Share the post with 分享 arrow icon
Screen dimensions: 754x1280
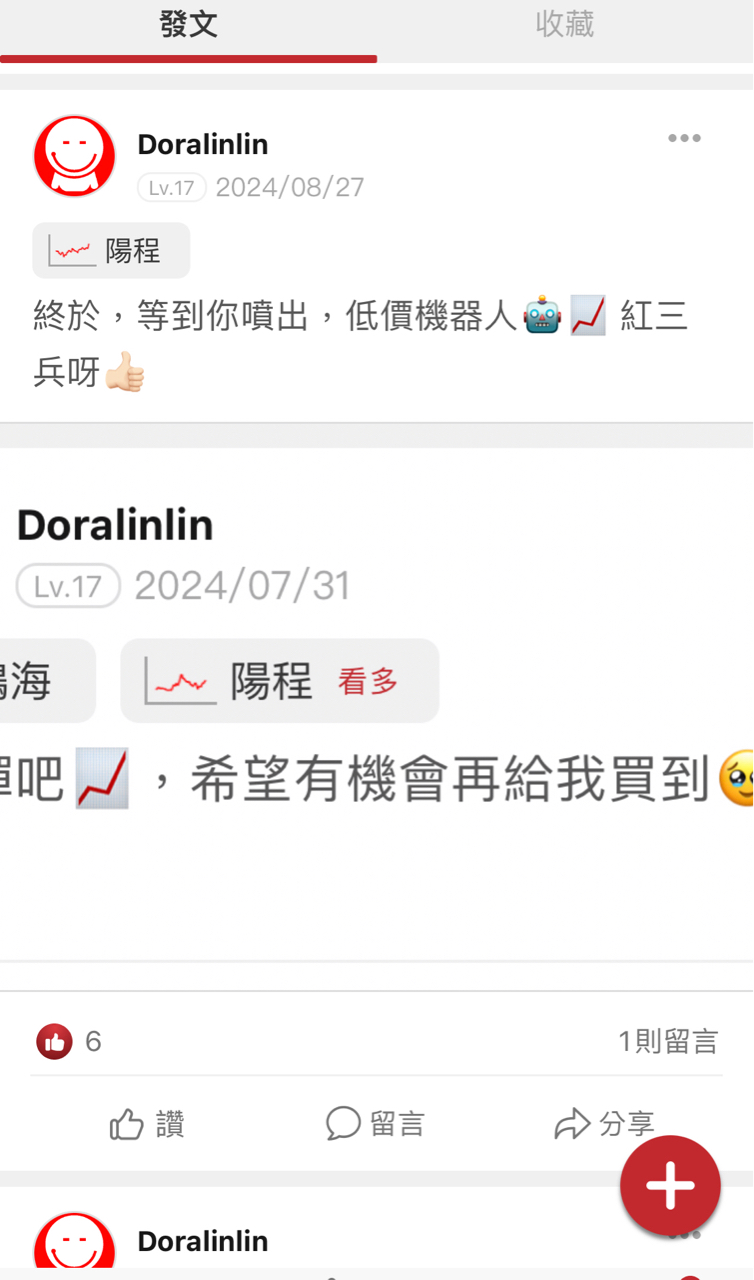click(x=604, y=1124)
